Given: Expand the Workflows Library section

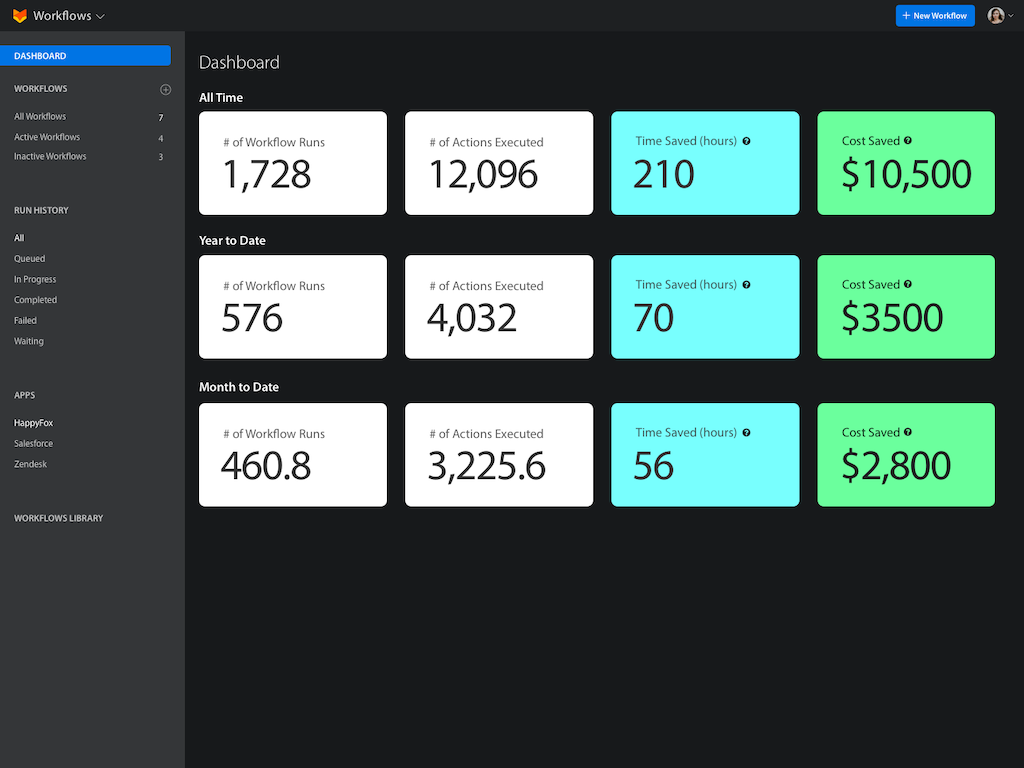Looking at the screenshot, I should click(58, 518).
